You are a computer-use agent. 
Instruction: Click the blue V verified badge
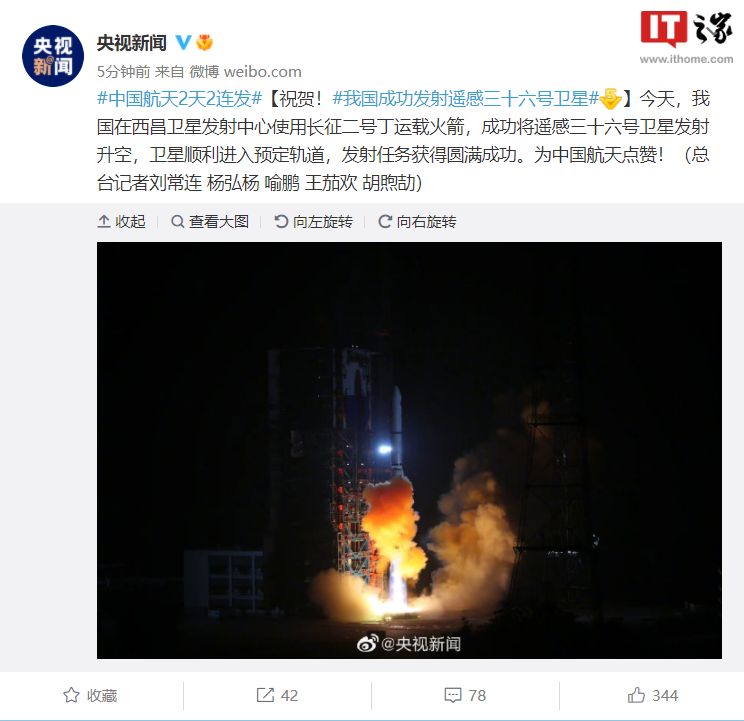183,43
